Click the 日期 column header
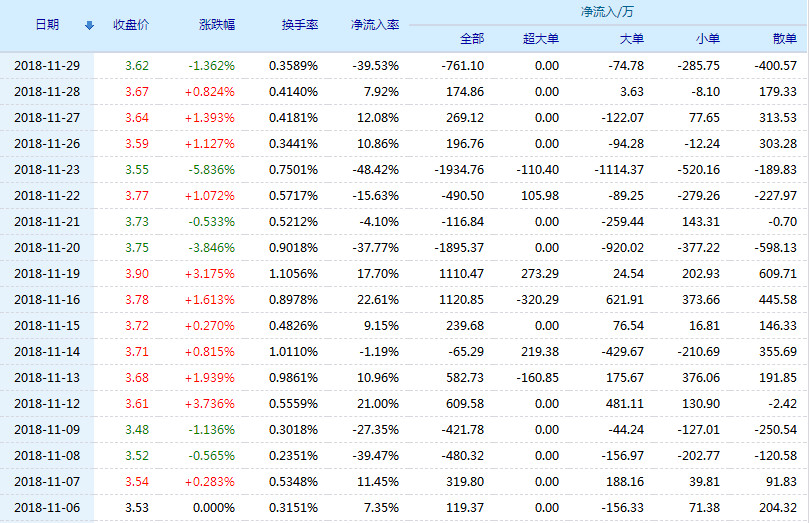812x523 pixels. [46, 24]
